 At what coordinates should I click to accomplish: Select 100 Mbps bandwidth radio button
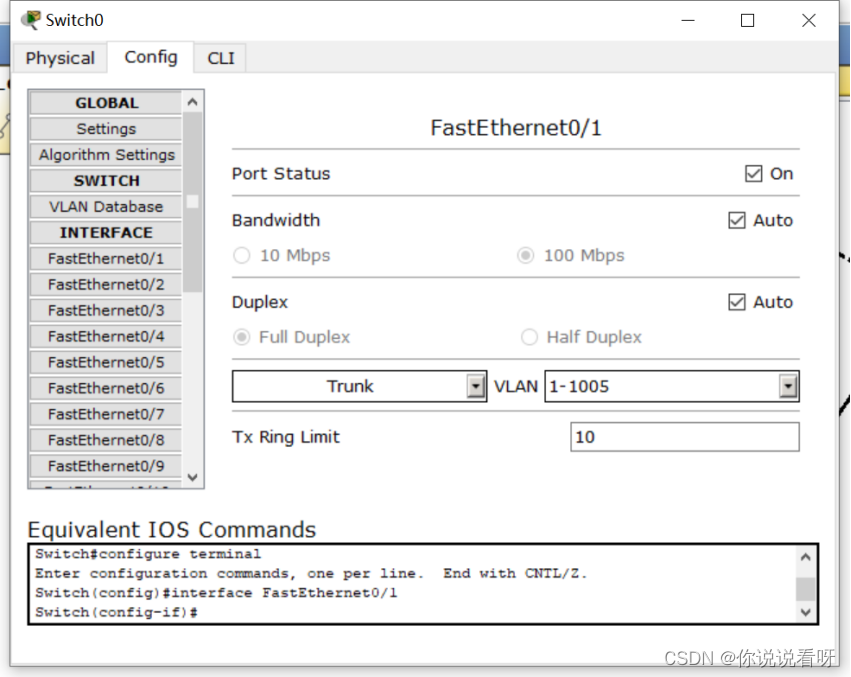coord(525,255)
